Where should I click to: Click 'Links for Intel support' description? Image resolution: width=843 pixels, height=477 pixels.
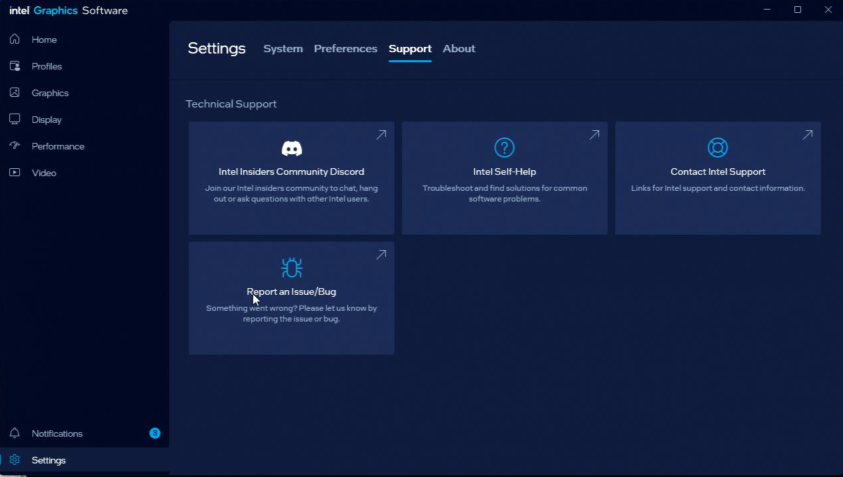coord(718,188)
